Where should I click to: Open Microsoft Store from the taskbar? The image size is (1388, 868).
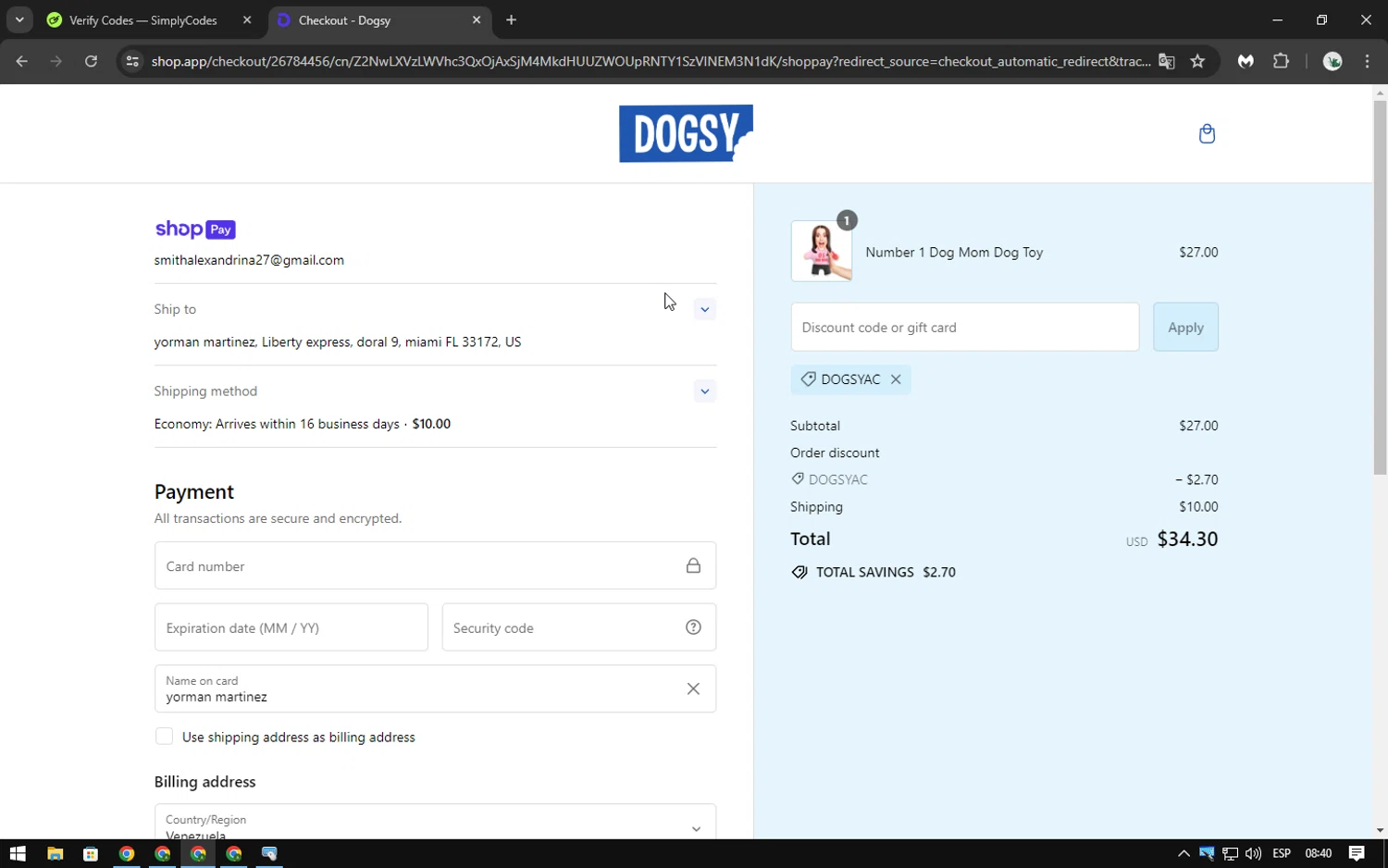tap(91, 853)
